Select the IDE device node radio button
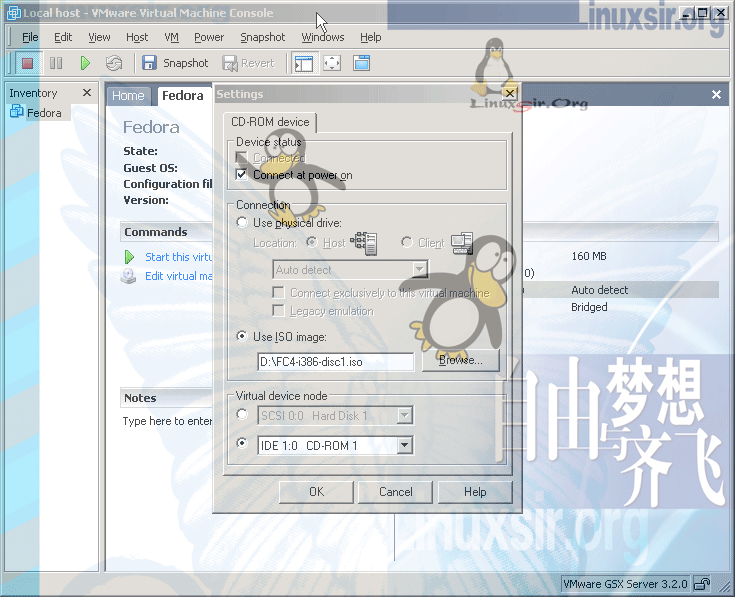Viewport: 735px width, 597px height. pyautogui.click(x=242, y=443)
